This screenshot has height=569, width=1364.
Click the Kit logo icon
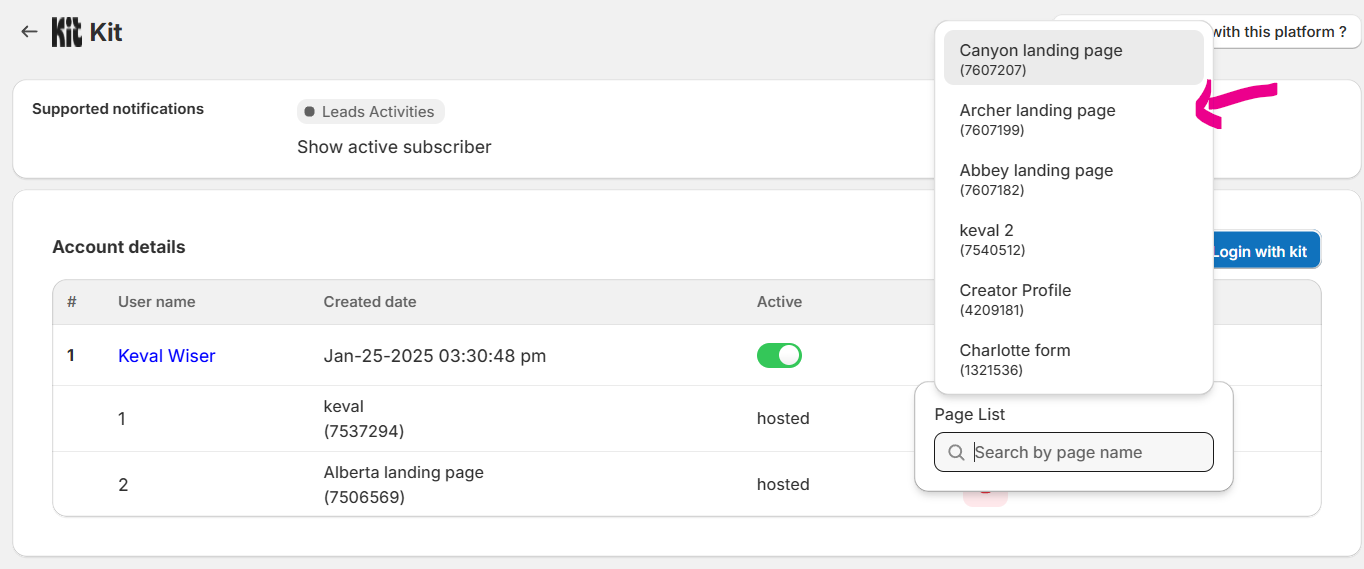coord(66,32)
